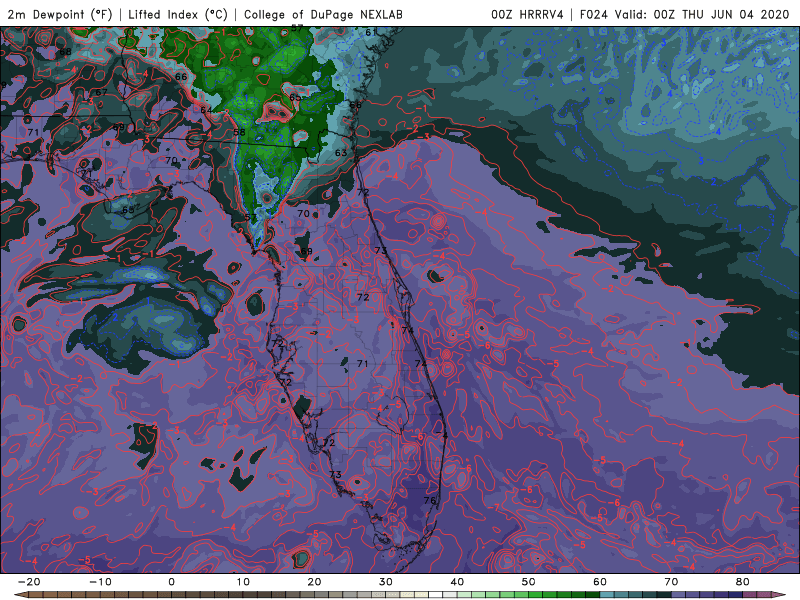Click the 67 dewpoint value on the map

[101, 92]
